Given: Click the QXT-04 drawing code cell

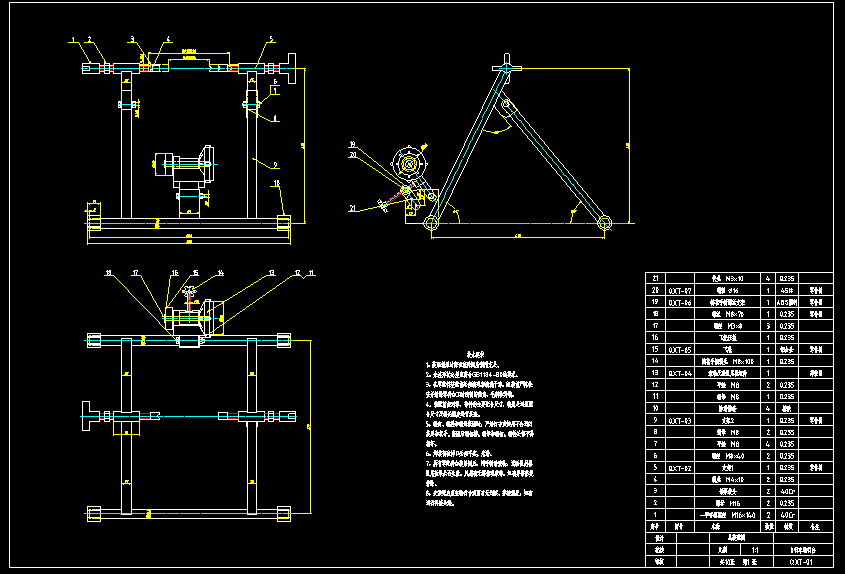Looking at the screenshot, I should 680,373.
